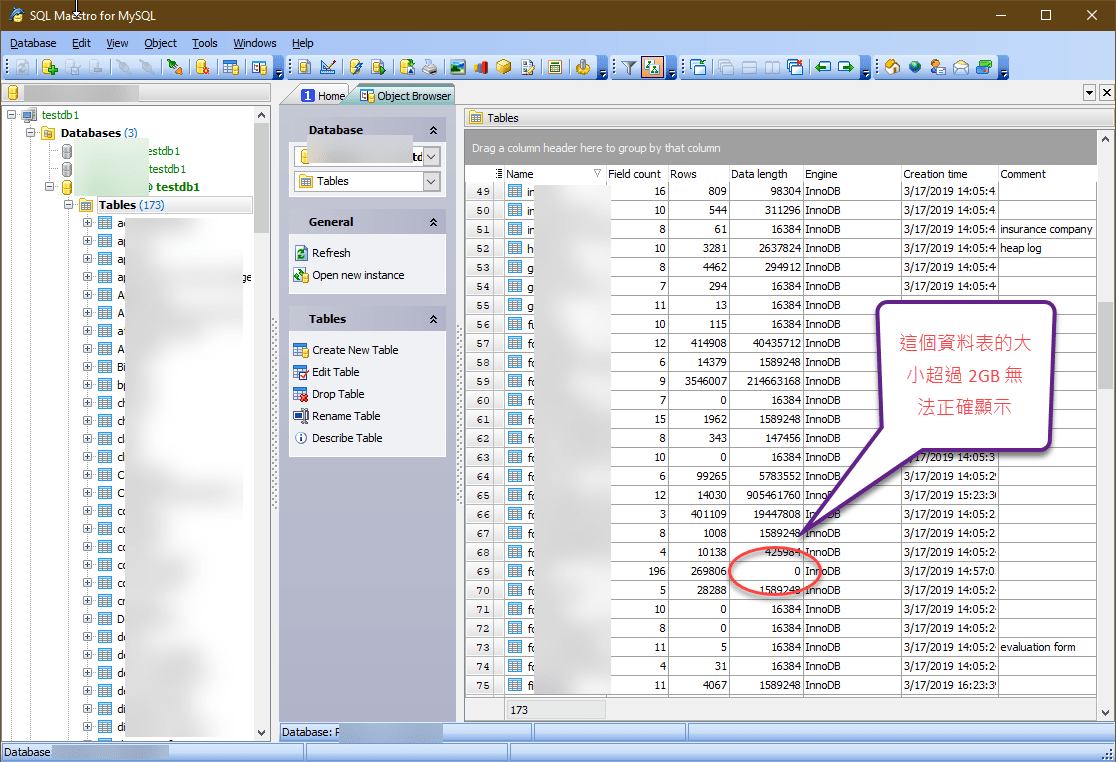The image size is (1116, 762).
Task: Click the restore window toolbar icon
Action: click(x=699, y=68)
